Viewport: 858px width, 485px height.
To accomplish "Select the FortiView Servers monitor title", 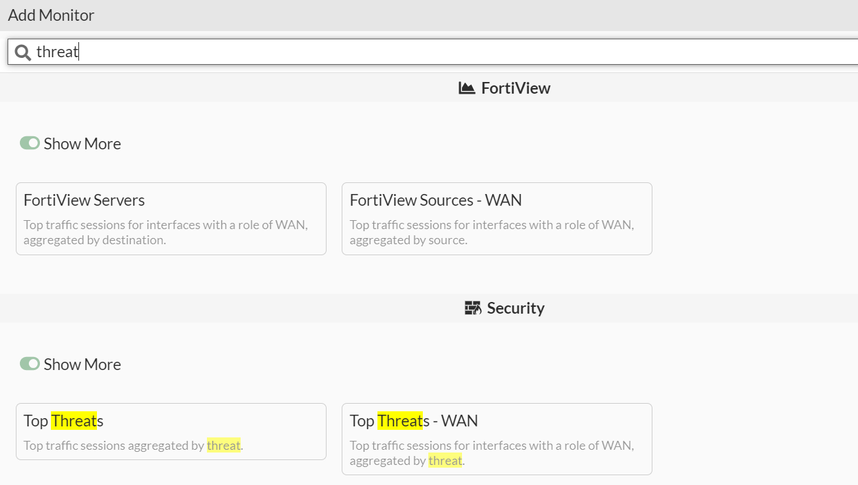I will [84, 200].
